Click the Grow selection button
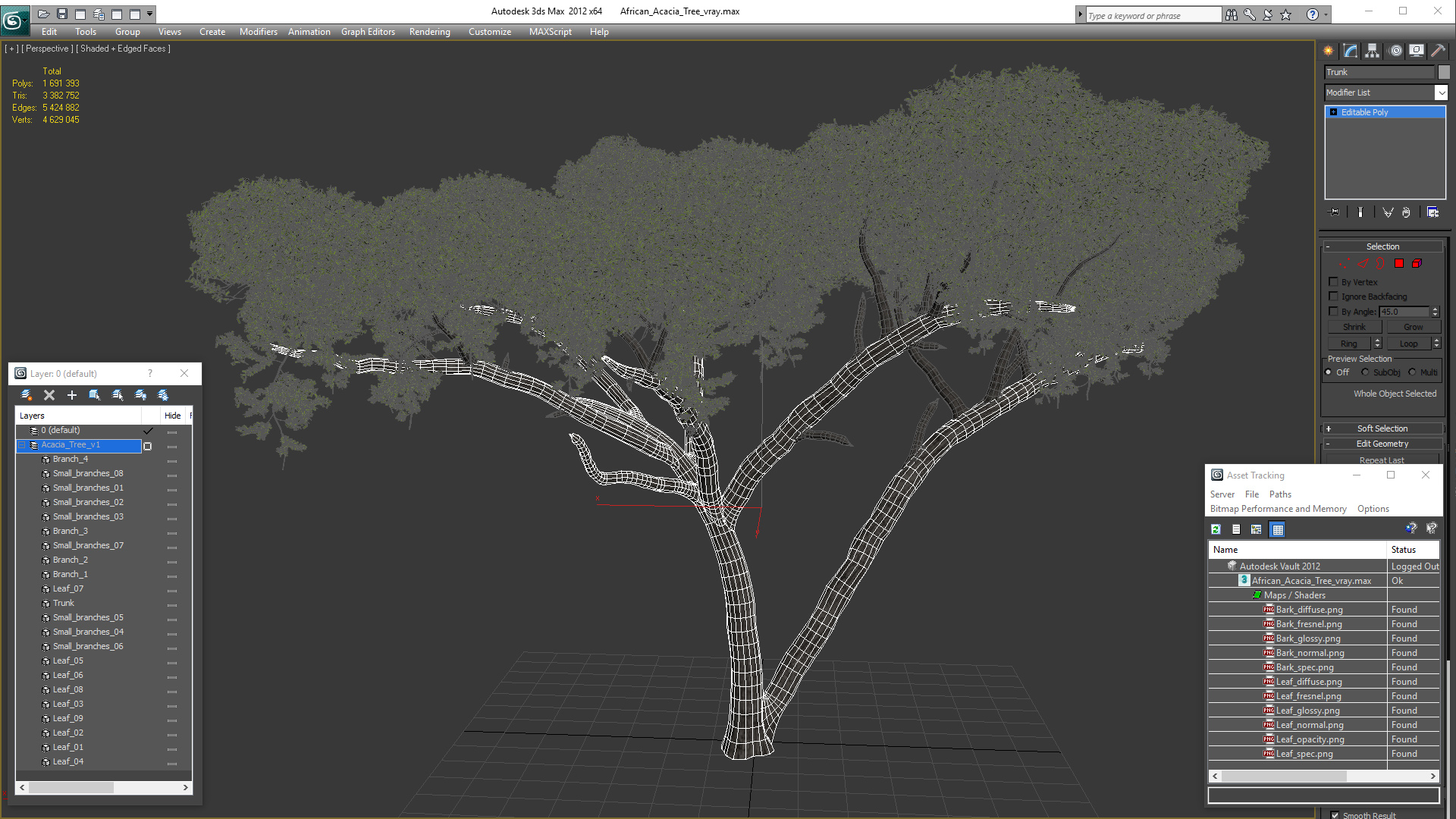1456x819 pixels. tap(1413, 327)
